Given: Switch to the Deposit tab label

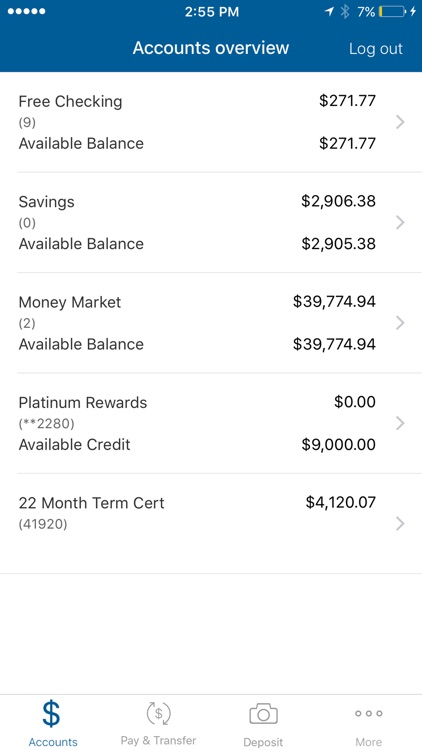Looking at the screenshot, I should [x=263, y=742].
